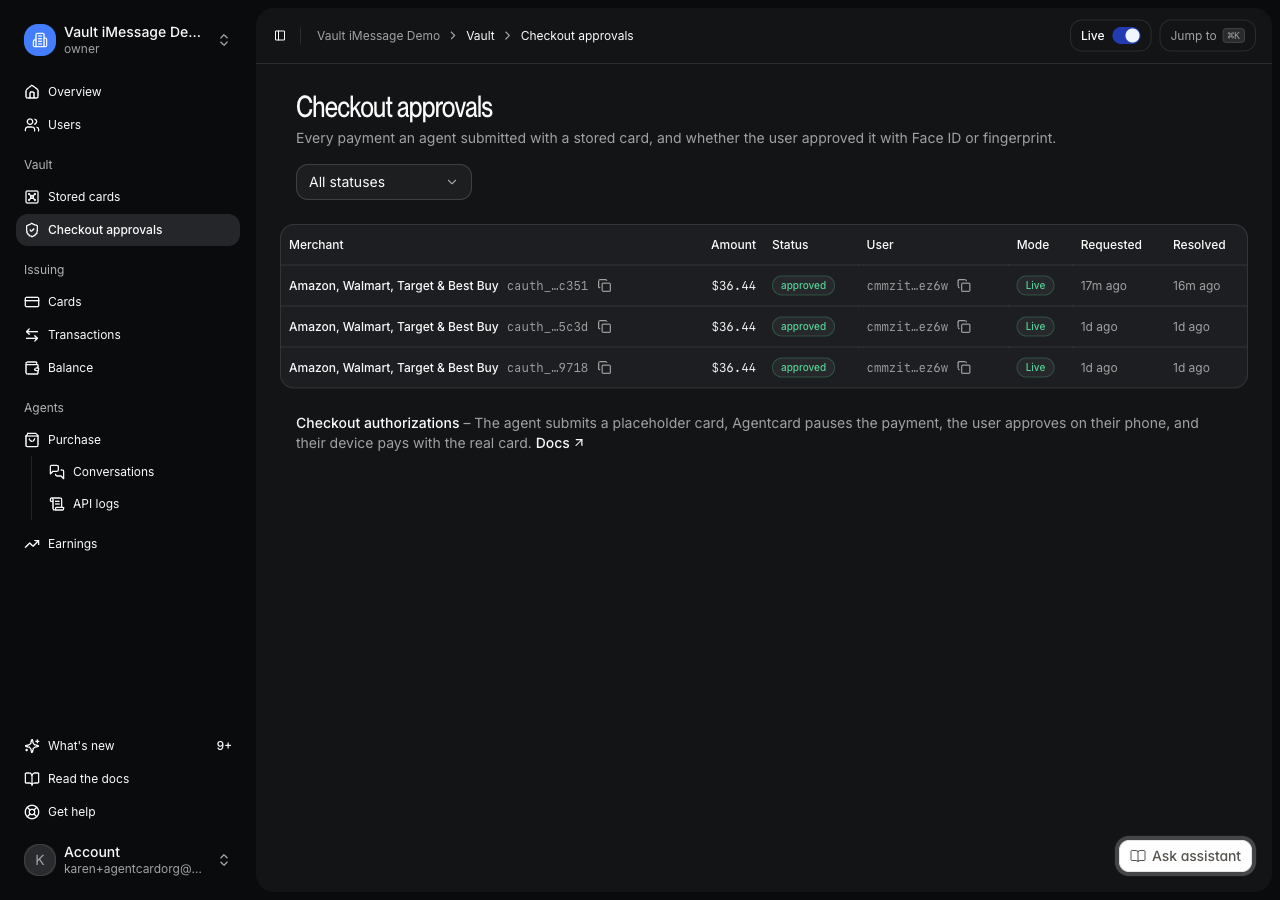Click the Requested column header
Screen dimensions: 1280x900
point(1111,245)
